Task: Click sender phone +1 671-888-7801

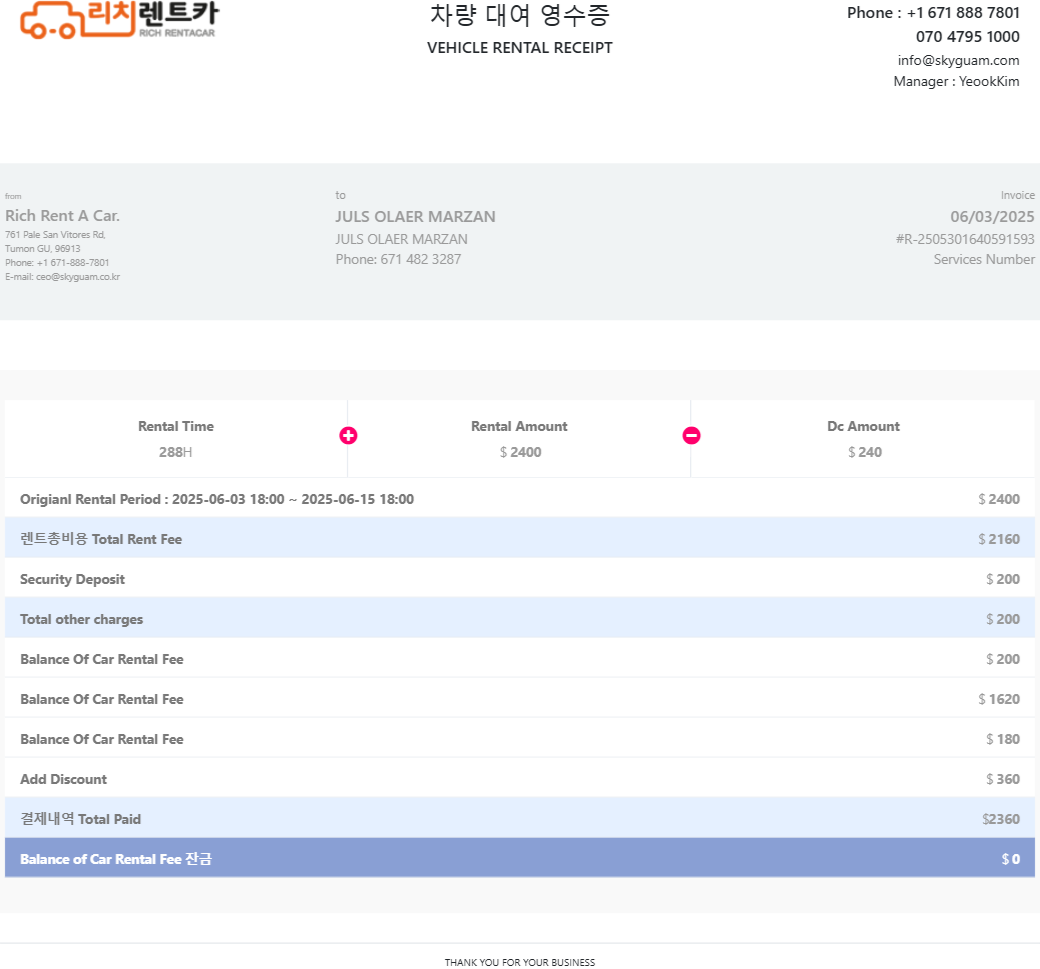Action: click(x=73, y=263)
